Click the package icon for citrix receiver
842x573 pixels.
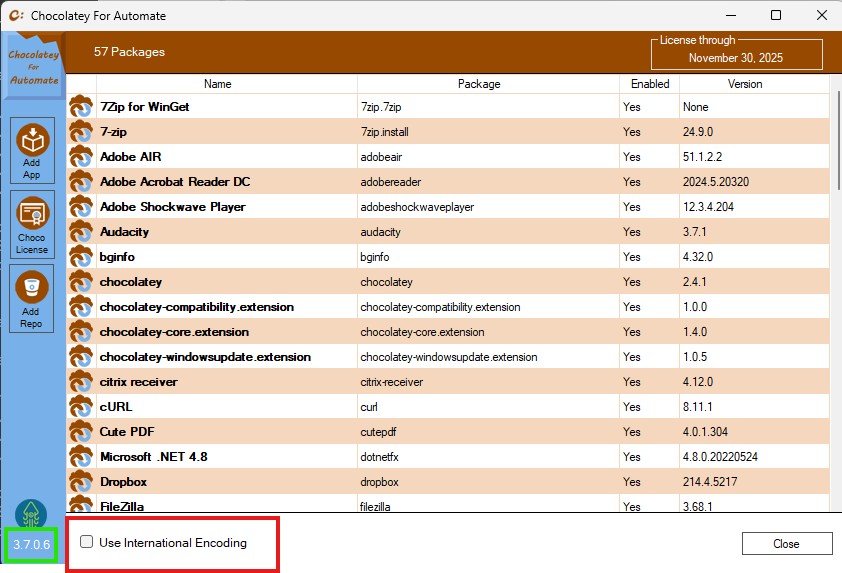(81, 382)
